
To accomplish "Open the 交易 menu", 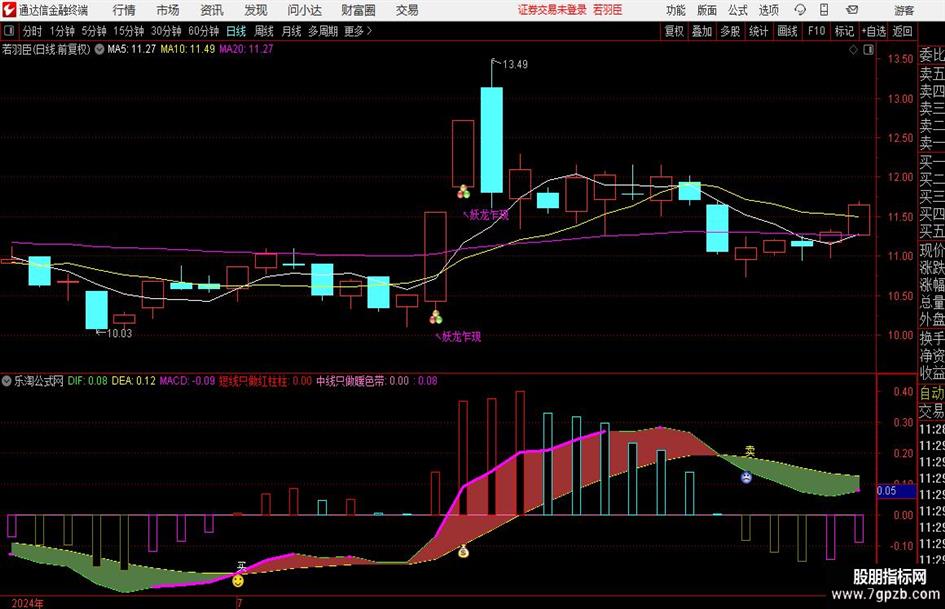I will [407, 10].
